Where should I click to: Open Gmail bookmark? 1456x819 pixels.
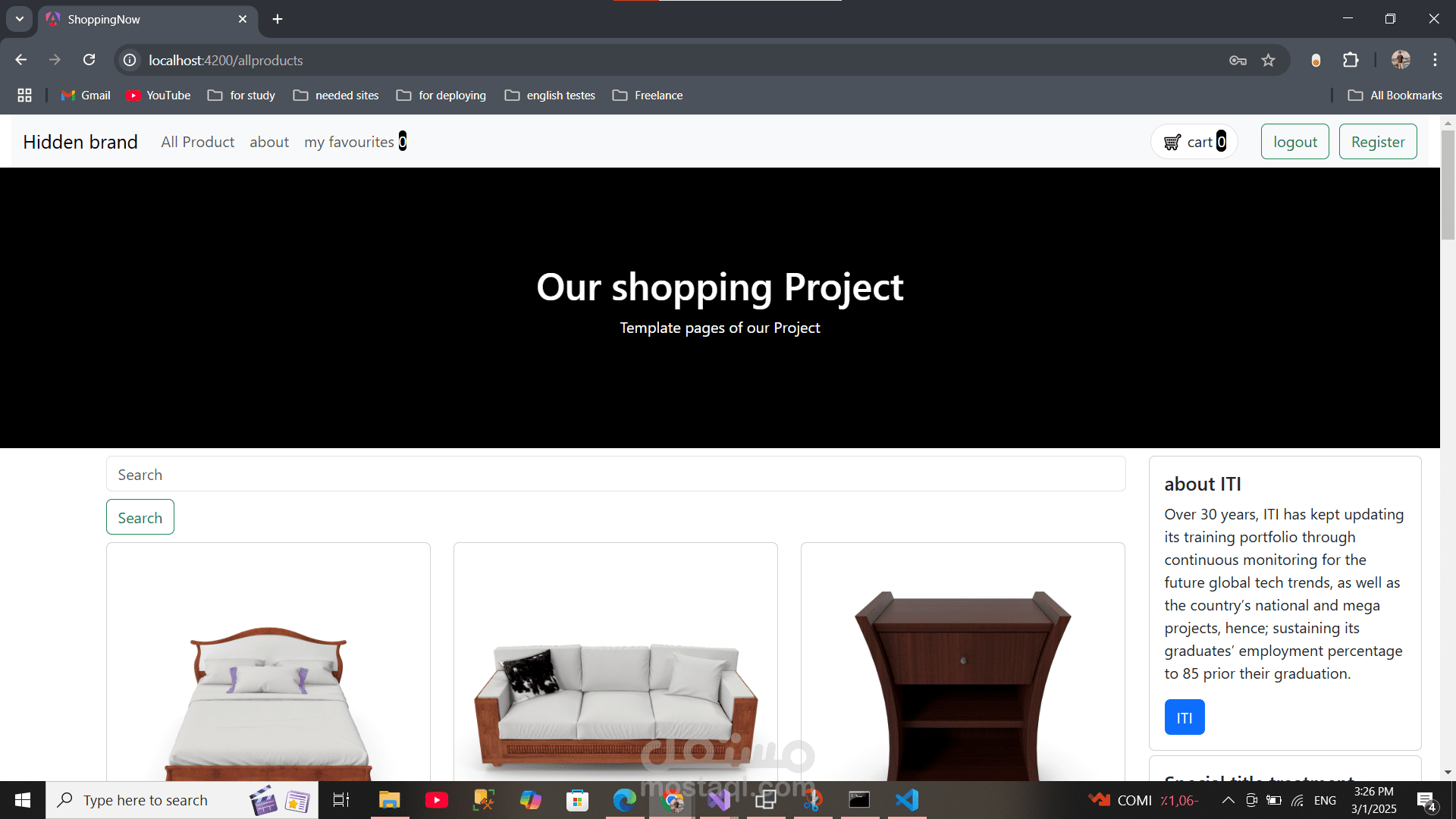(x=86, y=96)
